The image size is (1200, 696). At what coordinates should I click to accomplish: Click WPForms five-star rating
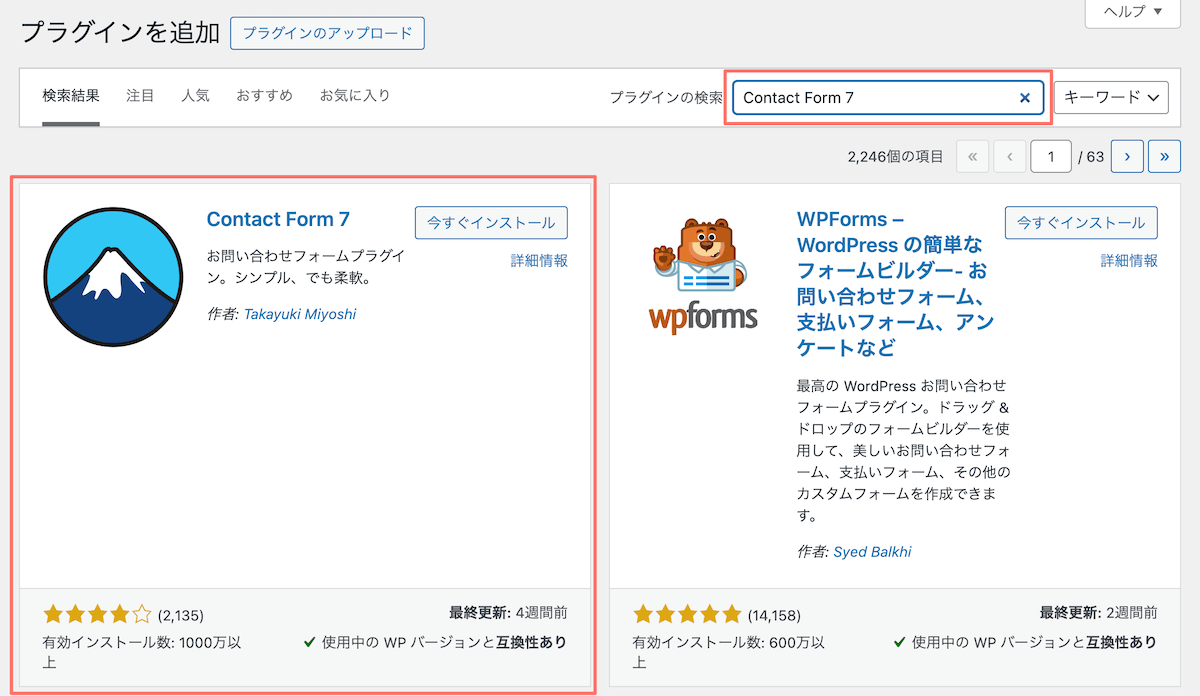688,614
